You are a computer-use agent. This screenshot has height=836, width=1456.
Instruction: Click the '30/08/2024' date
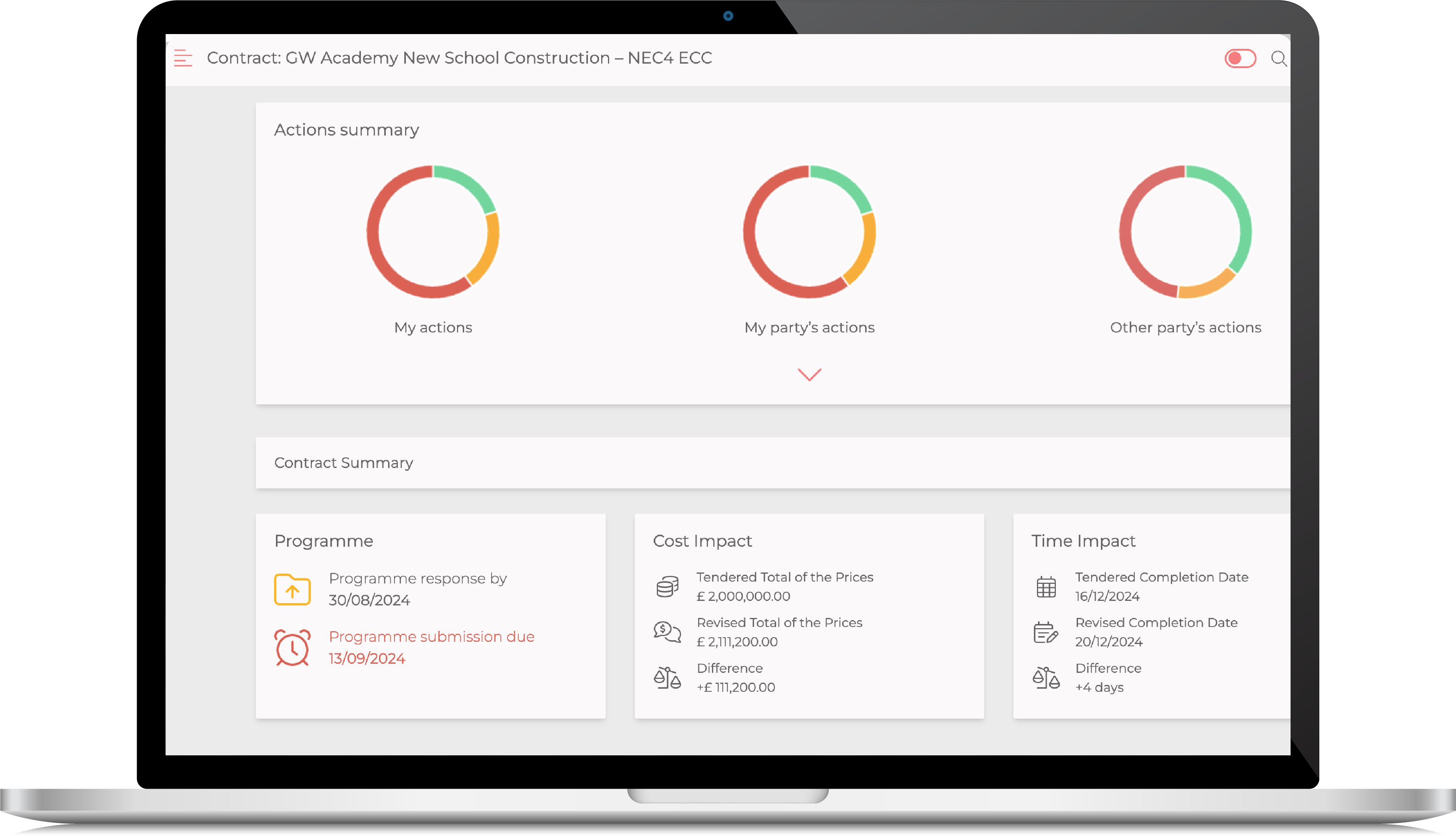click(369, 600)
